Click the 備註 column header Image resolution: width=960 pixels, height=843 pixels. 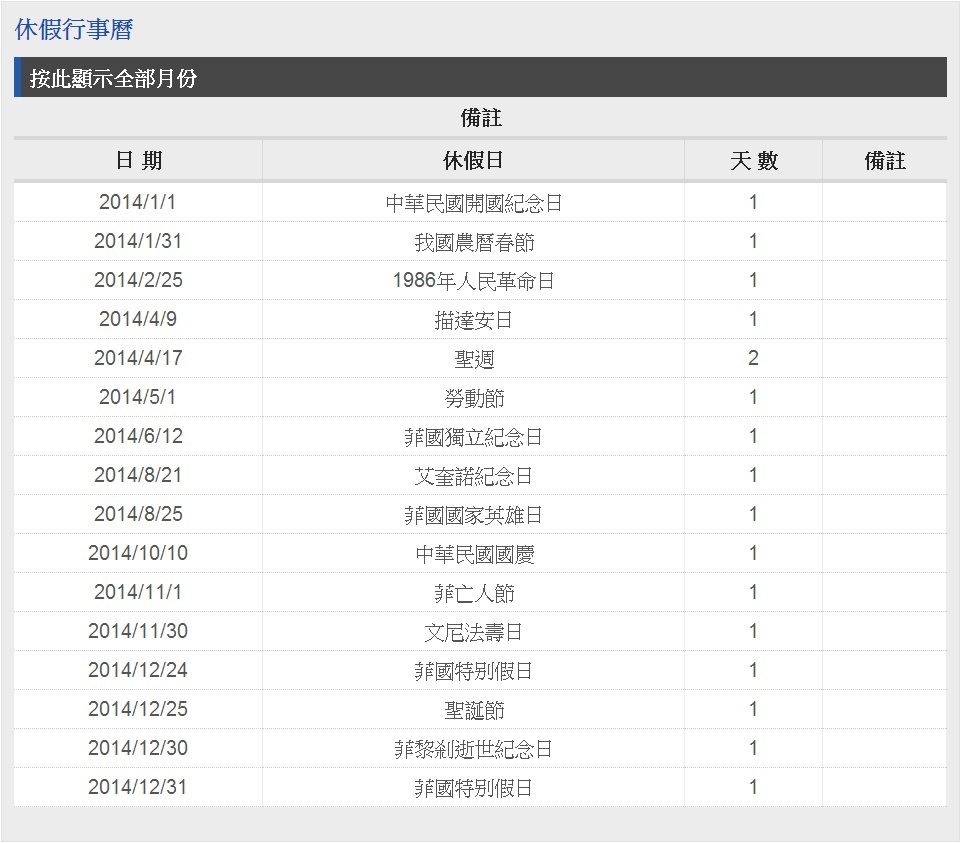point(884,159)
